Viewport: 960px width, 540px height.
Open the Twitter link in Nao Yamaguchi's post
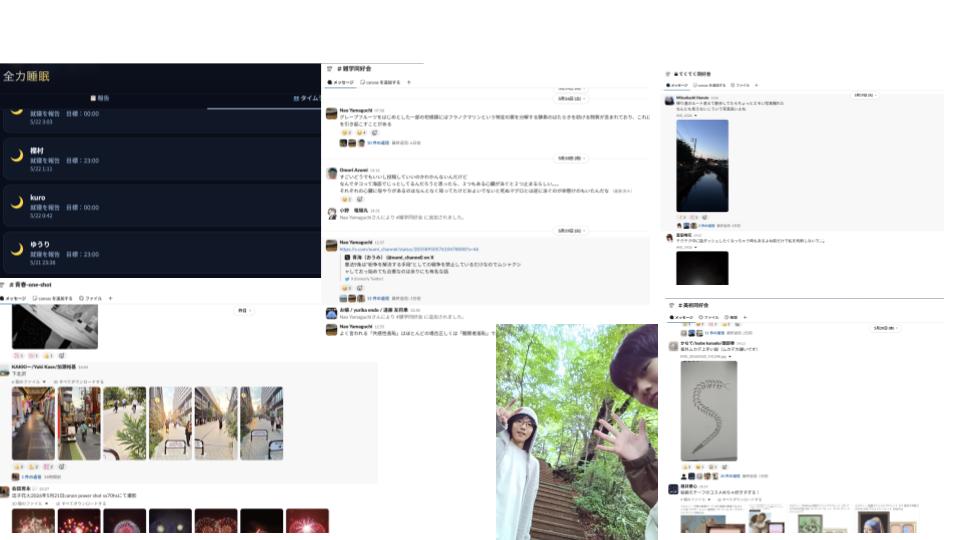tap(409, 249)
